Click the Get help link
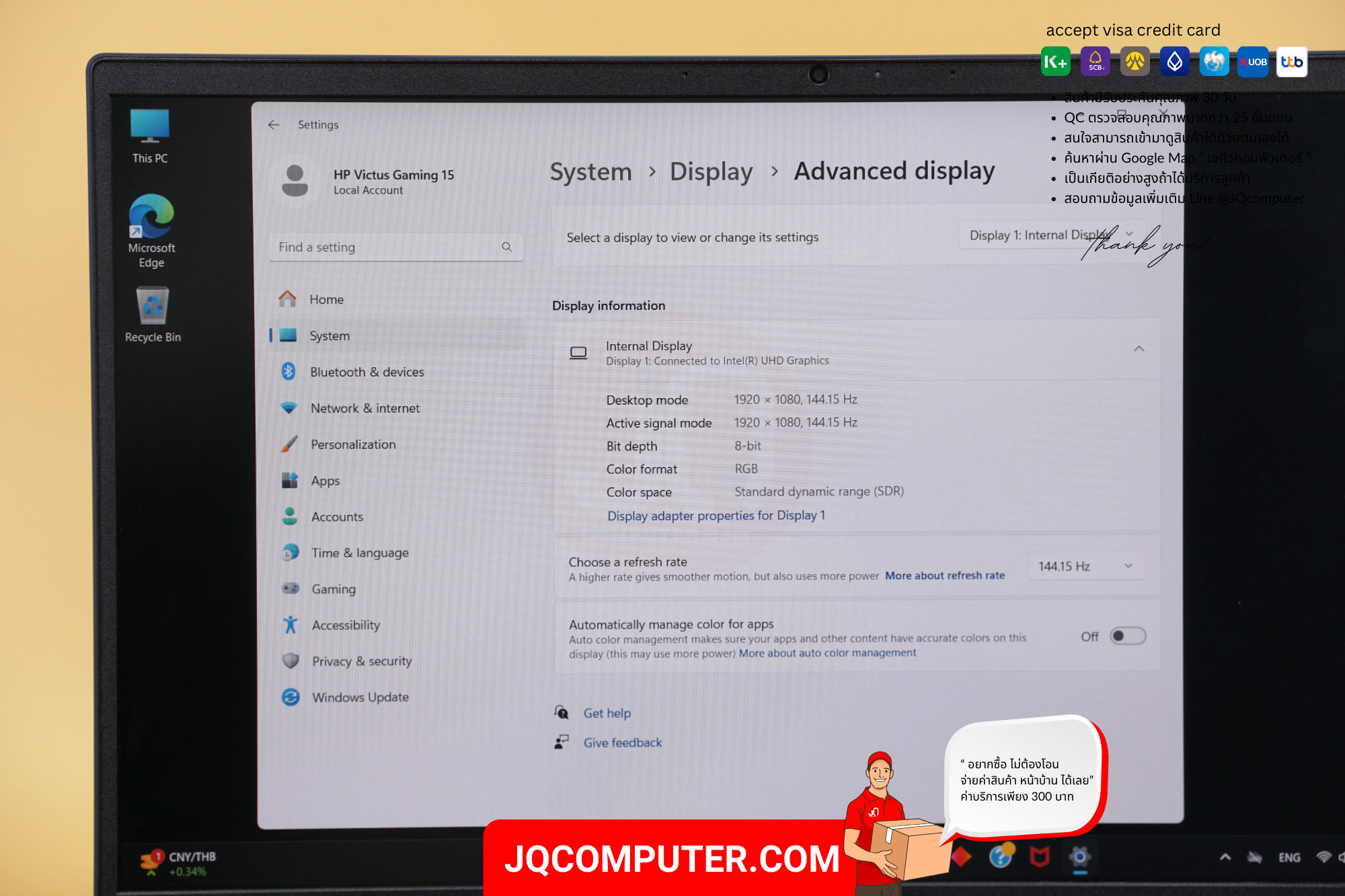The image size is (1345, 896). tap(607, 713)
